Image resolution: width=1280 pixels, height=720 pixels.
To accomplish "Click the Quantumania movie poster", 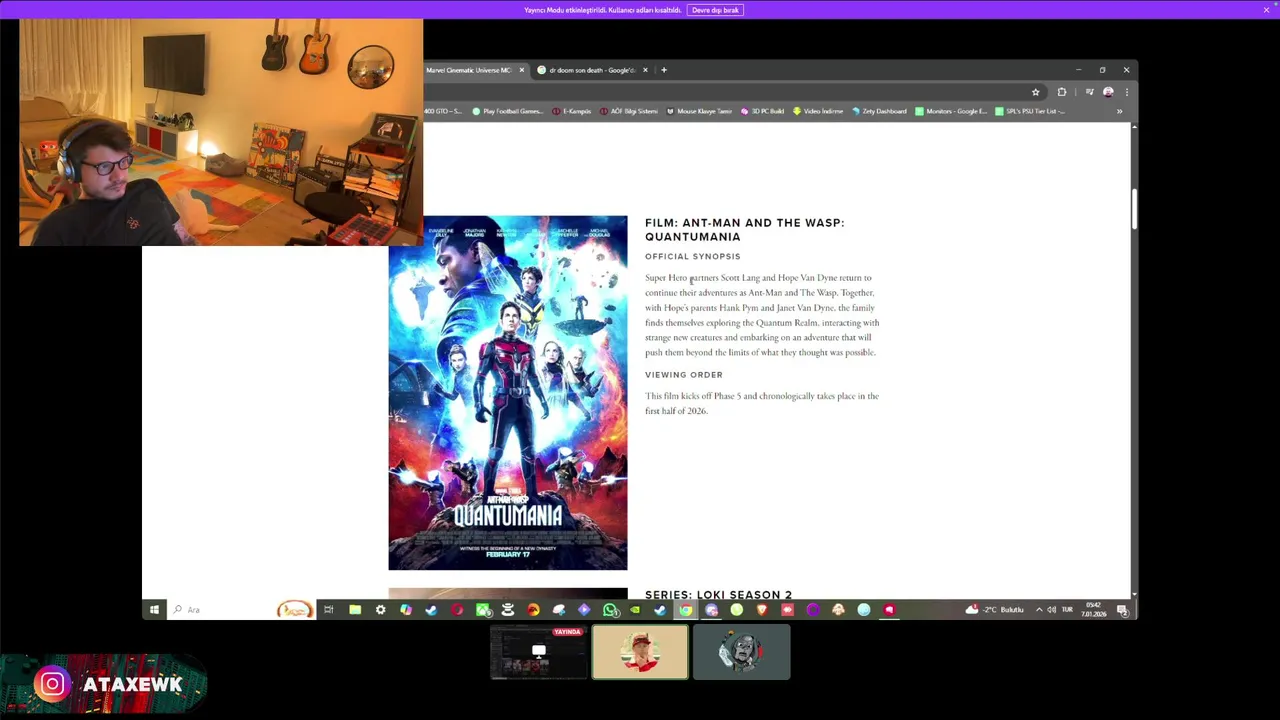I will pos(508,392).
